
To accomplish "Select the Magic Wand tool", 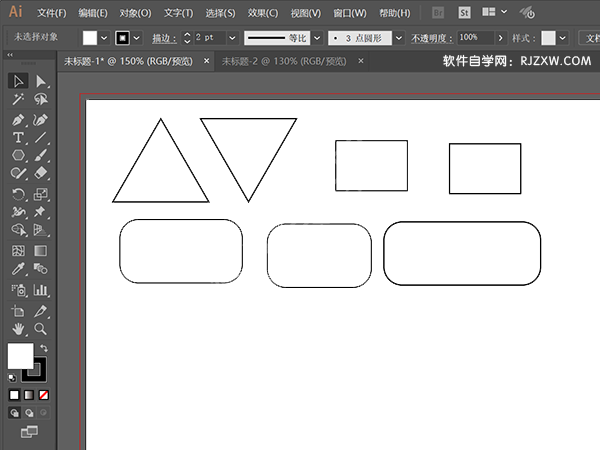I will point(18,99).
